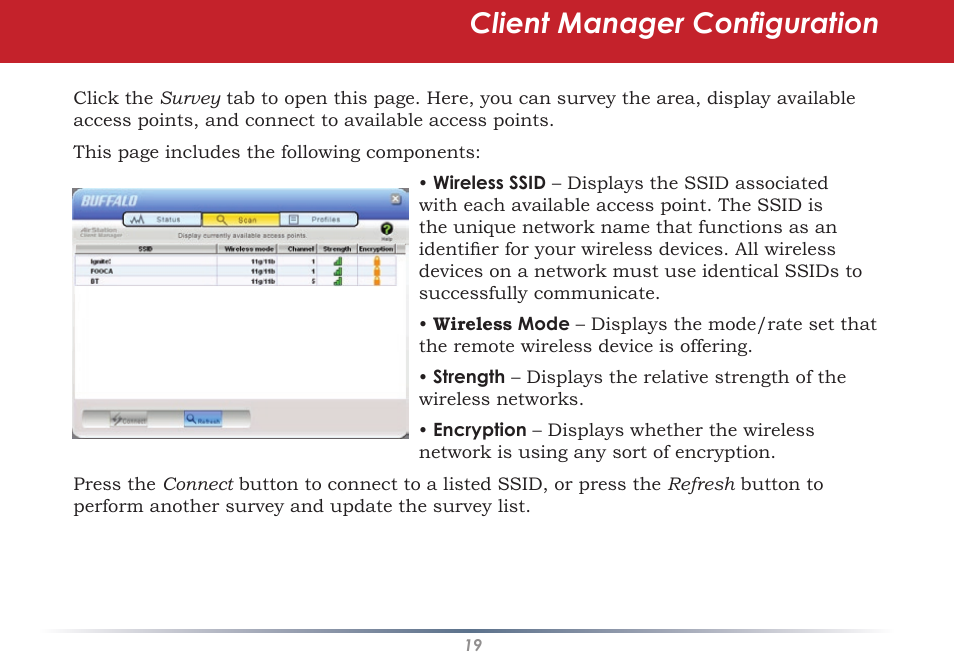Screen dimensions: 954x661
Task: Select the BT network row
Action: click(236, 281)
